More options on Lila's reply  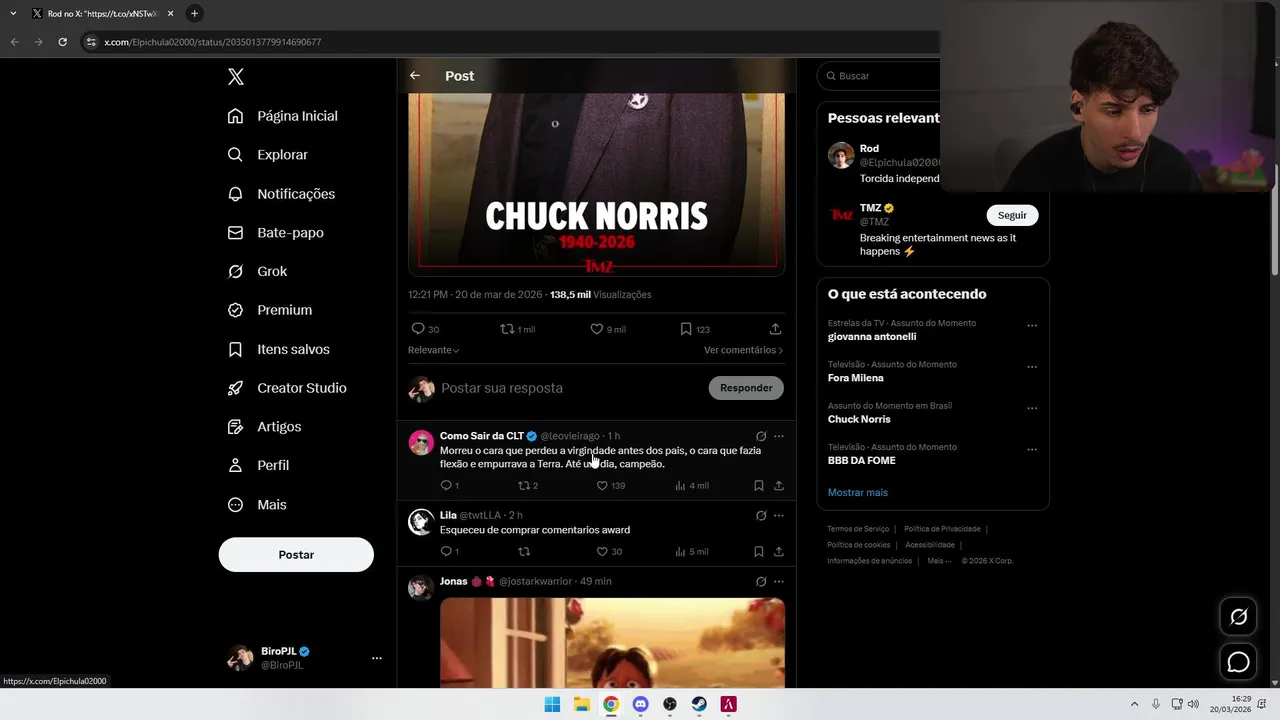779,516
